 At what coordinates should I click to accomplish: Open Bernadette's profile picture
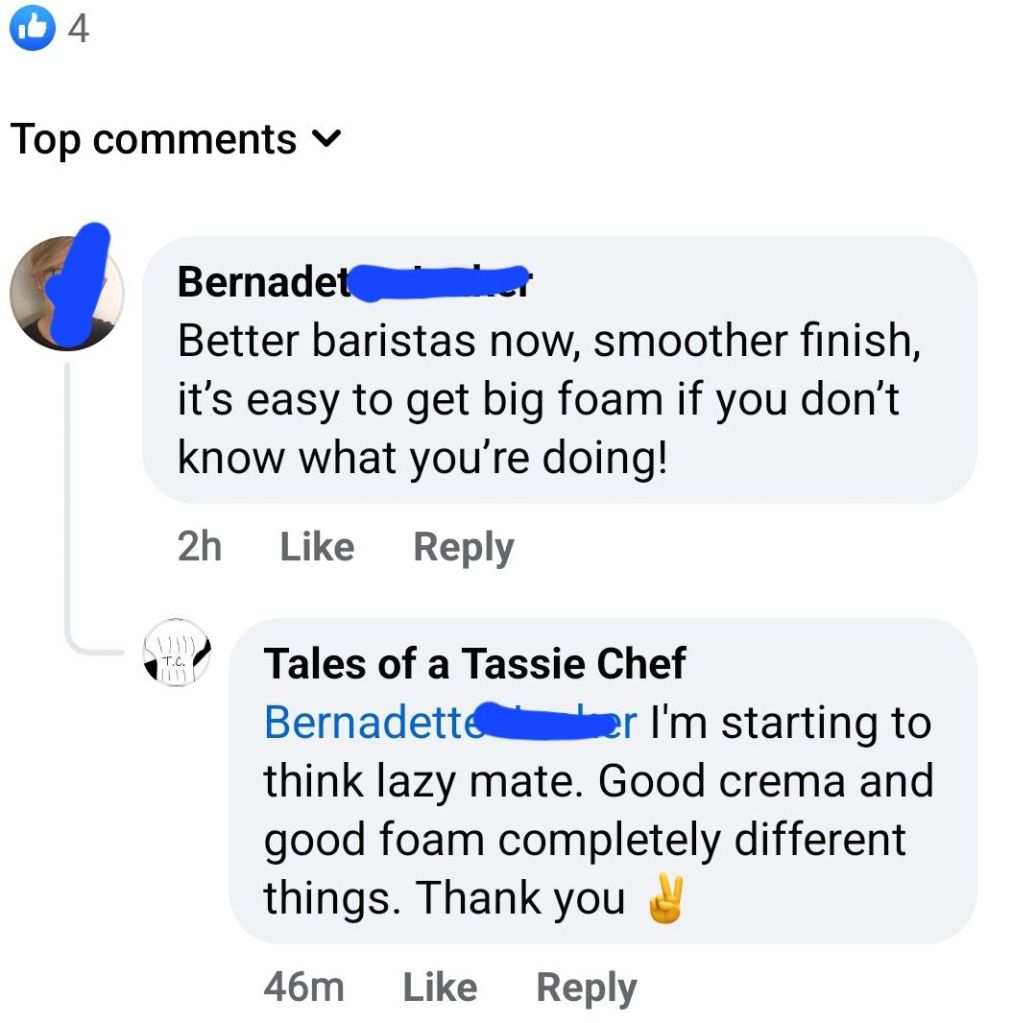tap(66, 293)
